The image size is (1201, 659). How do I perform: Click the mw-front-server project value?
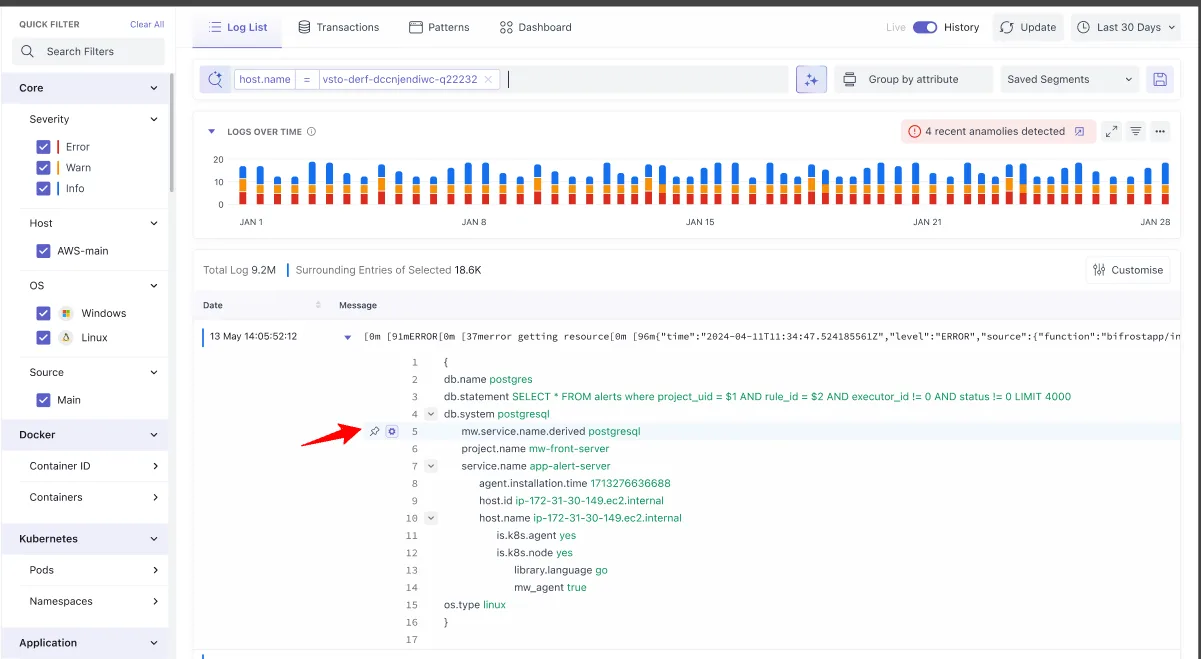[x=569, y=449]
